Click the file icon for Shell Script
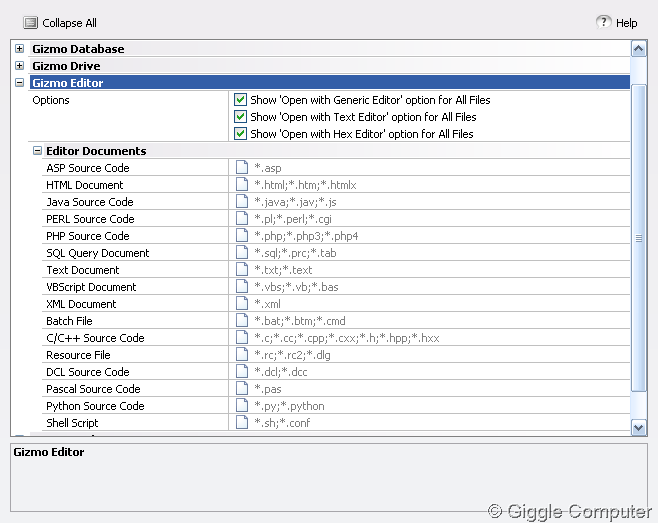The height and width of the screenshot is (523, 658). 242,422
